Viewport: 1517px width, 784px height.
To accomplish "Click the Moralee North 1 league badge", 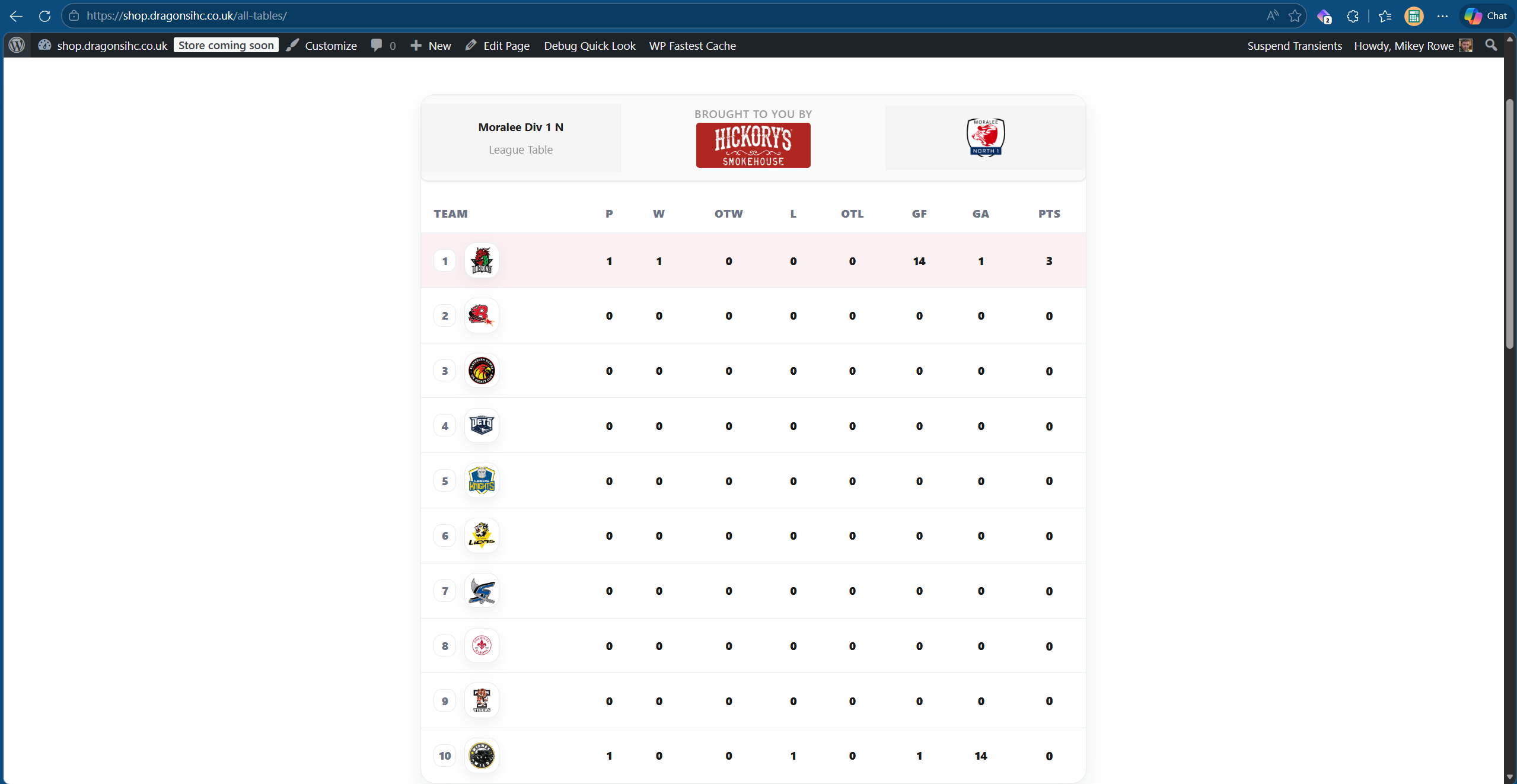I will coord(984,137).
